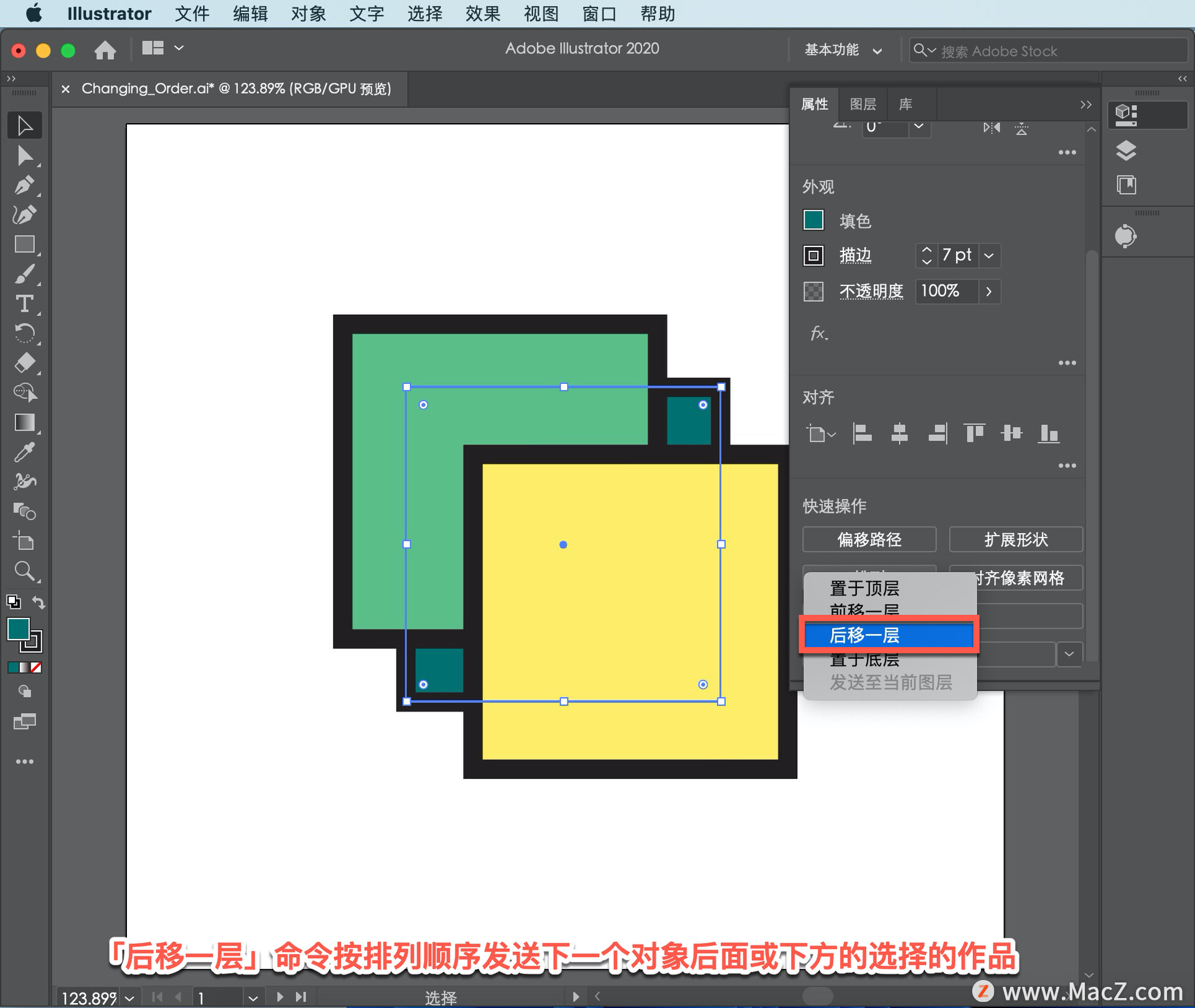Align objects to horizontal center
The image size is (1195, 1008).
point(899,433)
